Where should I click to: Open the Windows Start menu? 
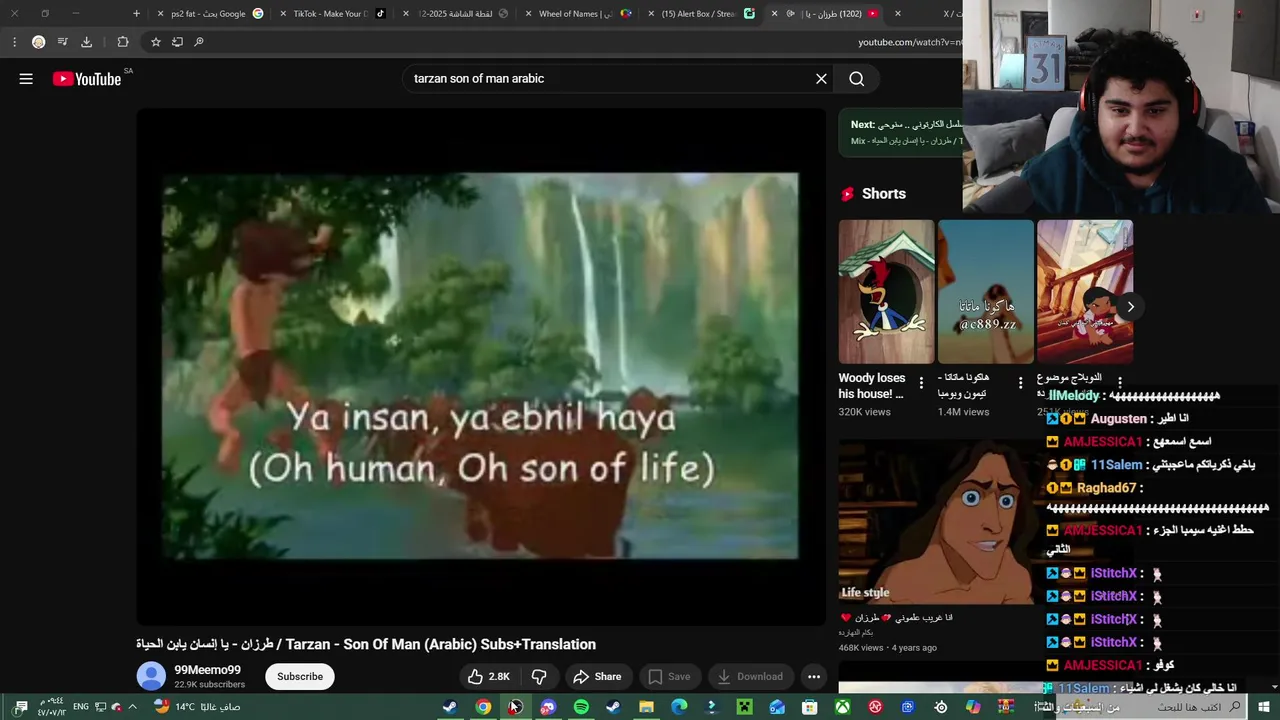click(1264, 707)
